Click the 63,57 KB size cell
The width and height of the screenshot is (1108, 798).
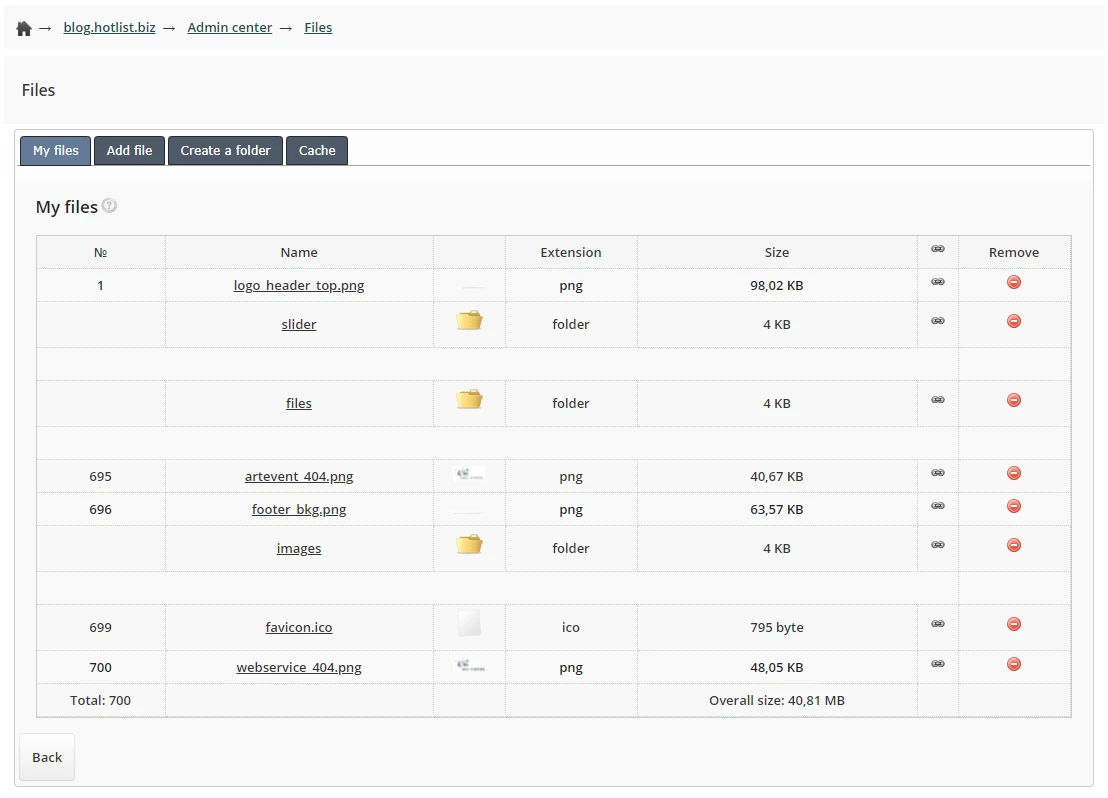click(777, 510)
